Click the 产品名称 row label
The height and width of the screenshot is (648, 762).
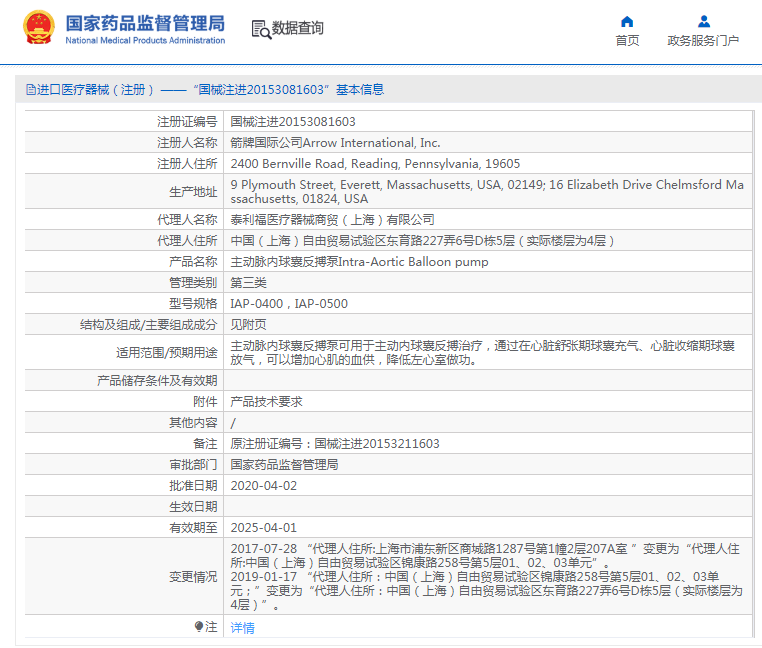click(x=193, y=262)
